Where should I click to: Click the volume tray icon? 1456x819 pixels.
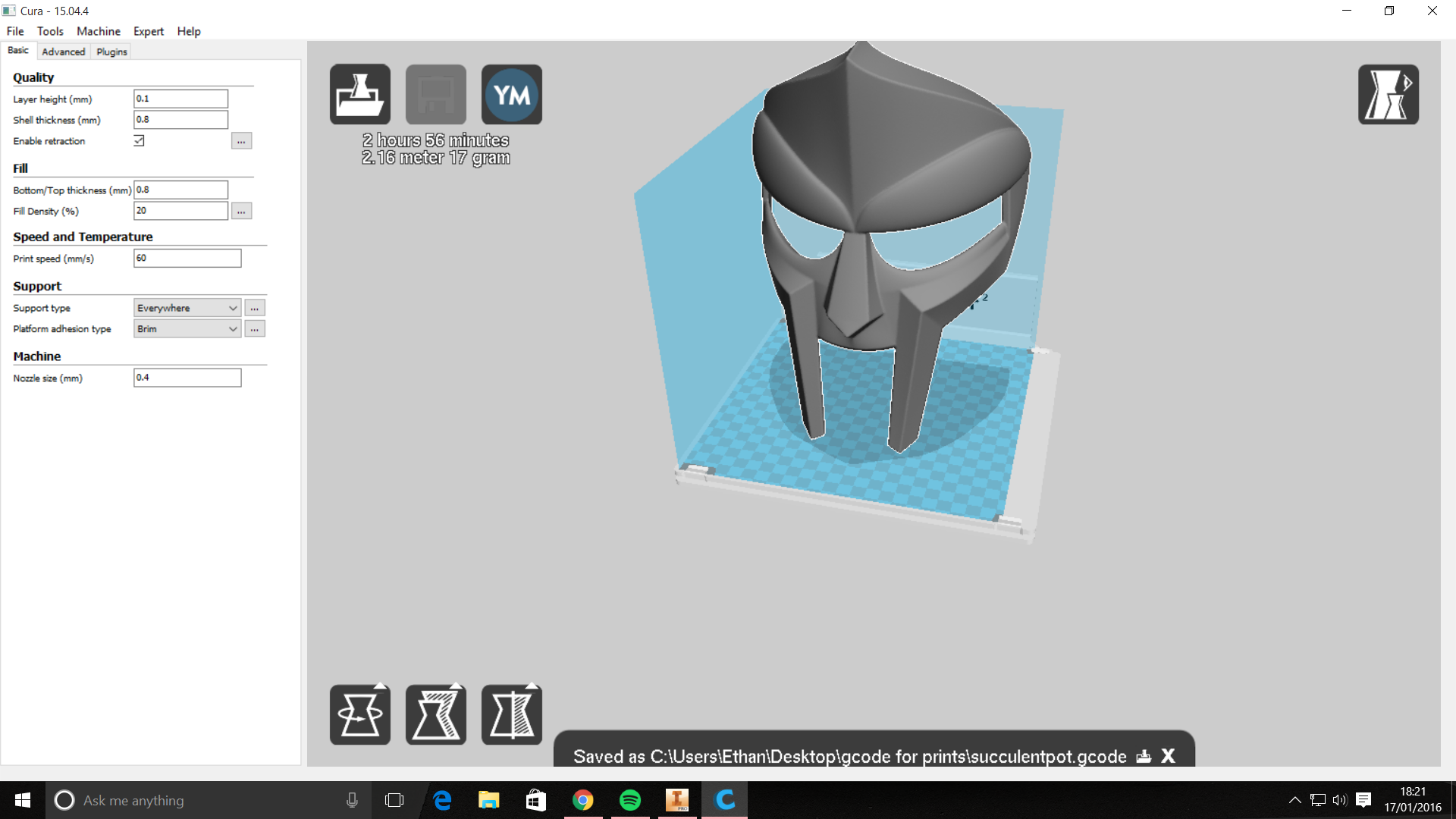coord(1340,800)
